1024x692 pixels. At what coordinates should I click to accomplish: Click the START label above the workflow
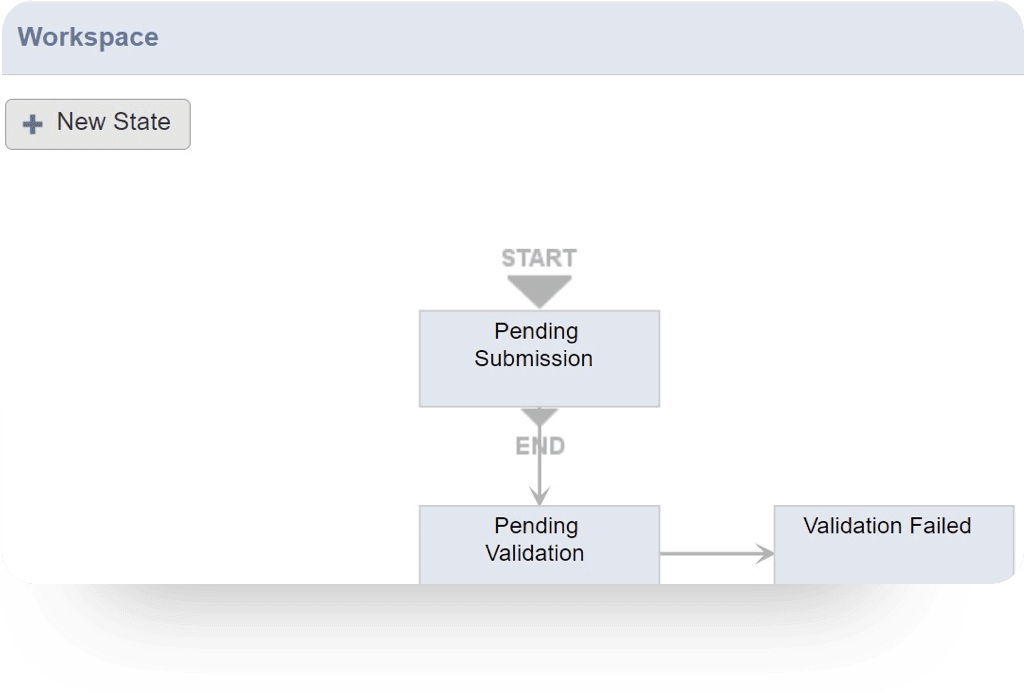[539, 258]
